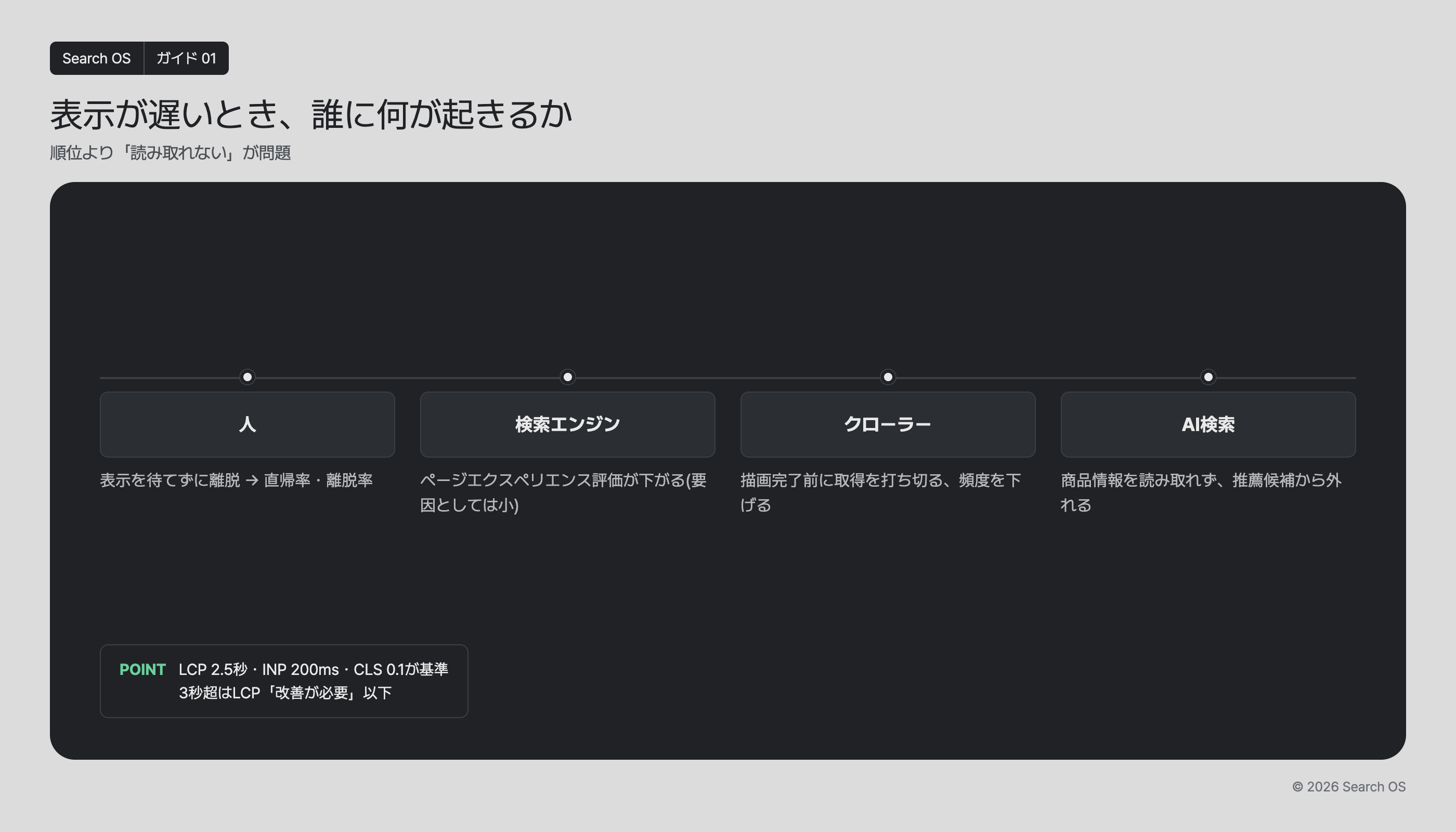
Task: Click the © 2026 Search OS footer
Action: click(1348, 787)
